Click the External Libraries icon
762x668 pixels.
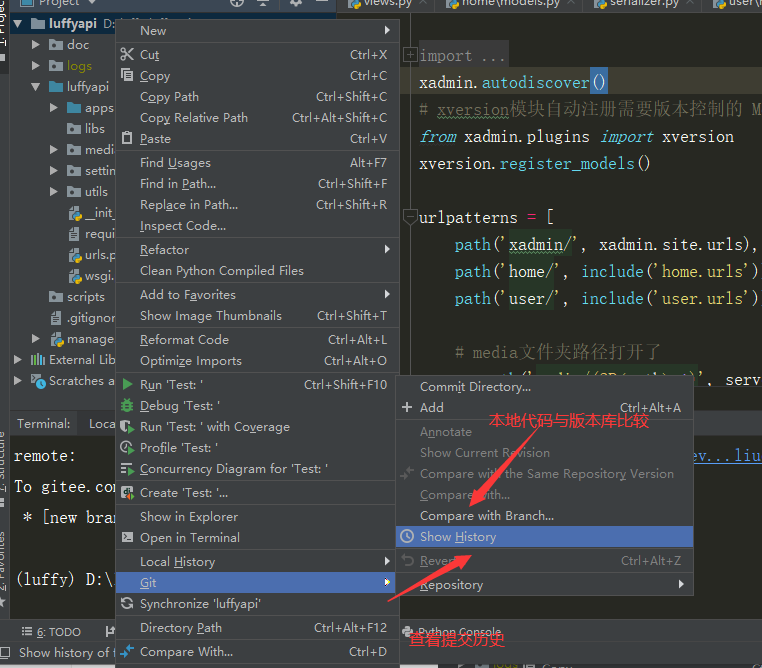(x=38, y=360)
